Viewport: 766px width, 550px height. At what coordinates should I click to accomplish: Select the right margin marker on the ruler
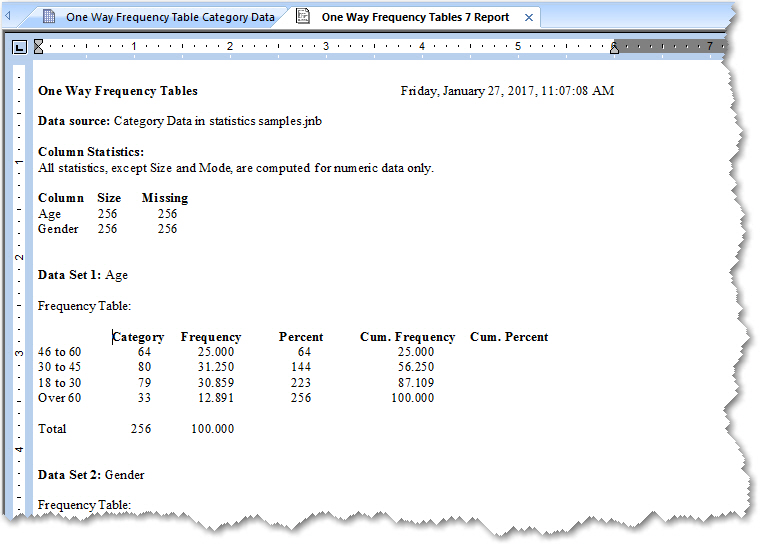pyautogui.click(x=614, y=47)
